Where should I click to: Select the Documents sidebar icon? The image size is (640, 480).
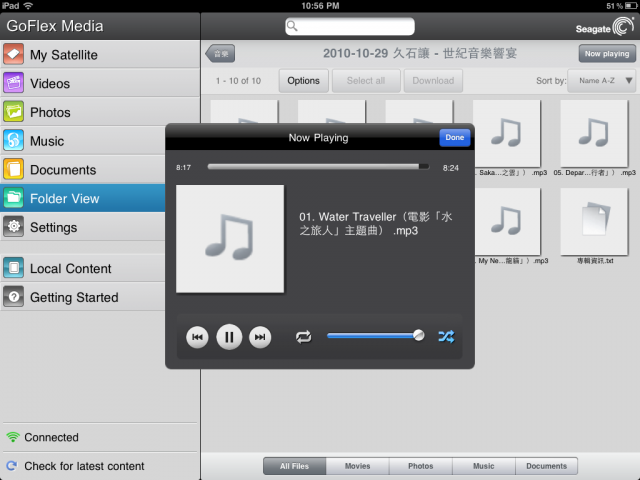13,169
